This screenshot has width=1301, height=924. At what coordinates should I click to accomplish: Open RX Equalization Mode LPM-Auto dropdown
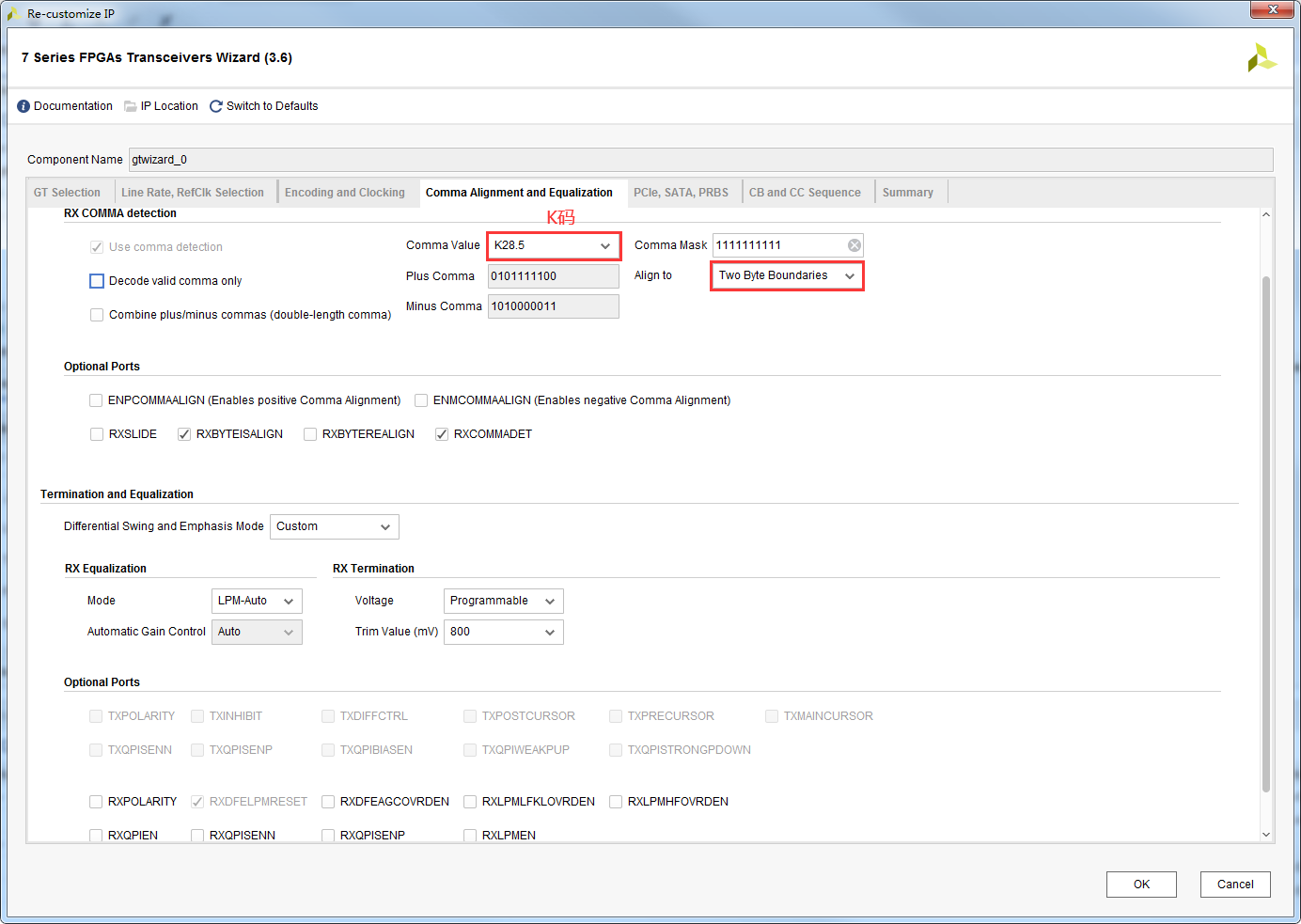(x=257, y=601)
